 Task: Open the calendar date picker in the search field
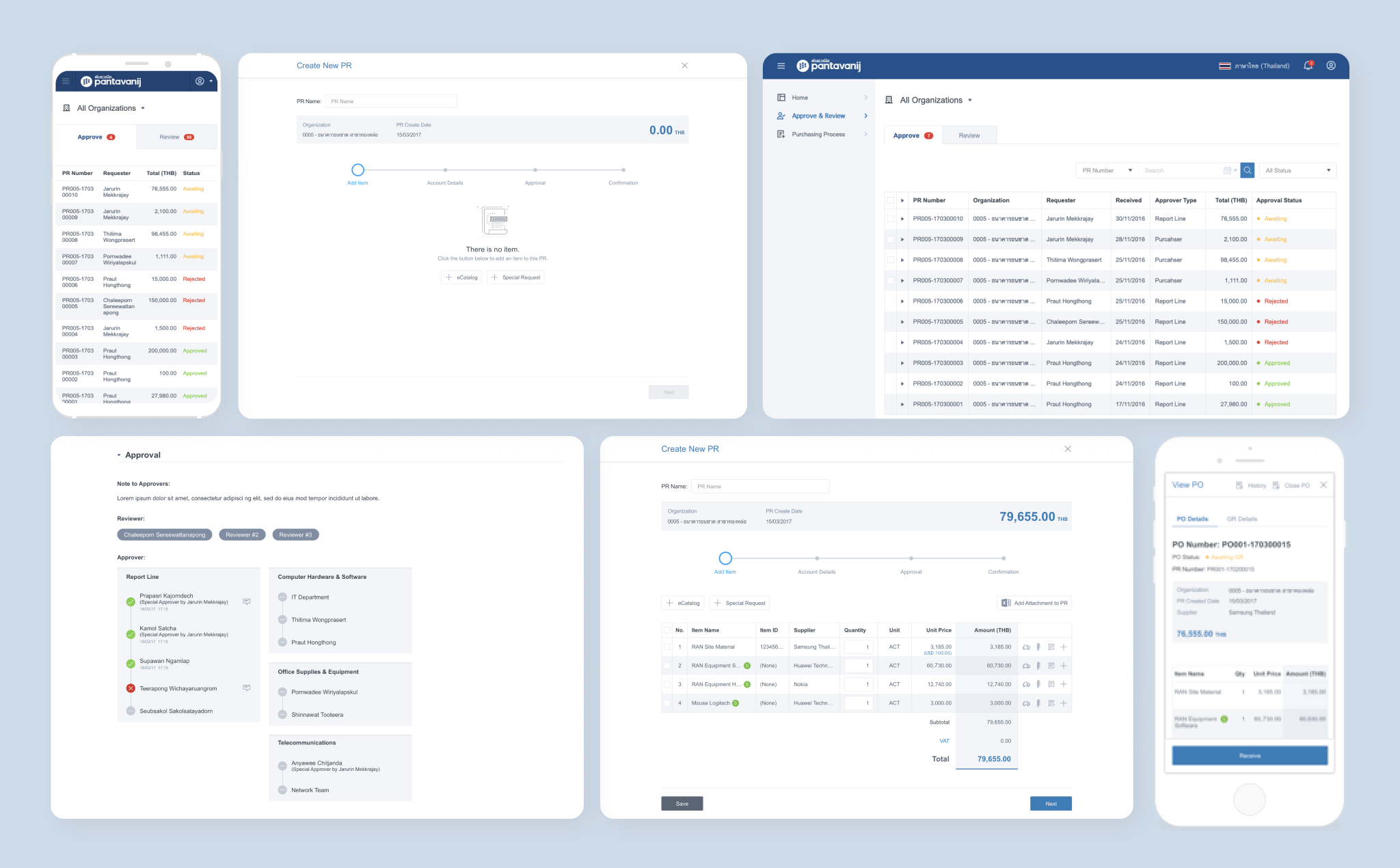coord(1227,170)
